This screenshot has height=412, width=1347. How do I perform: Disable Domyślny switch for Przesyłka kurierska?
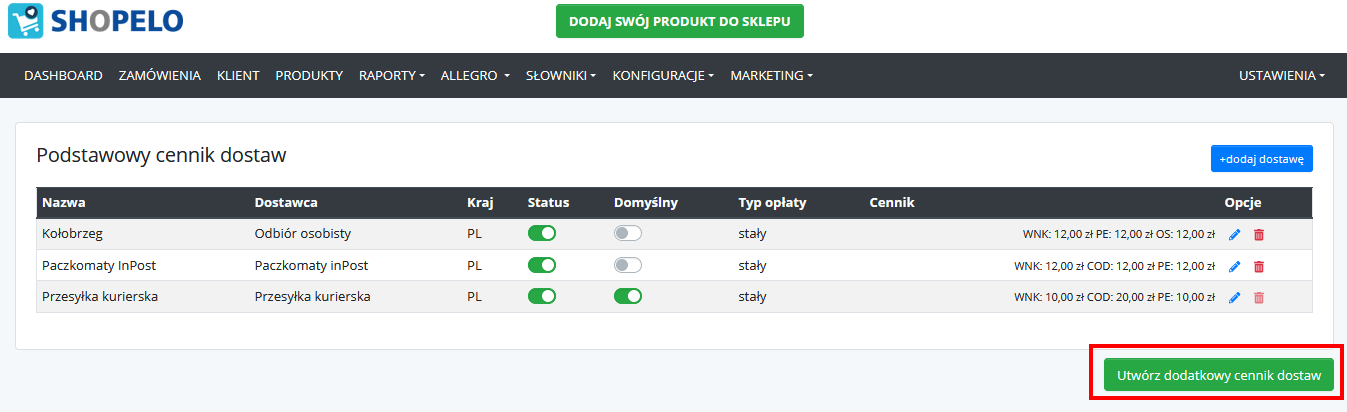coord(628,296)
